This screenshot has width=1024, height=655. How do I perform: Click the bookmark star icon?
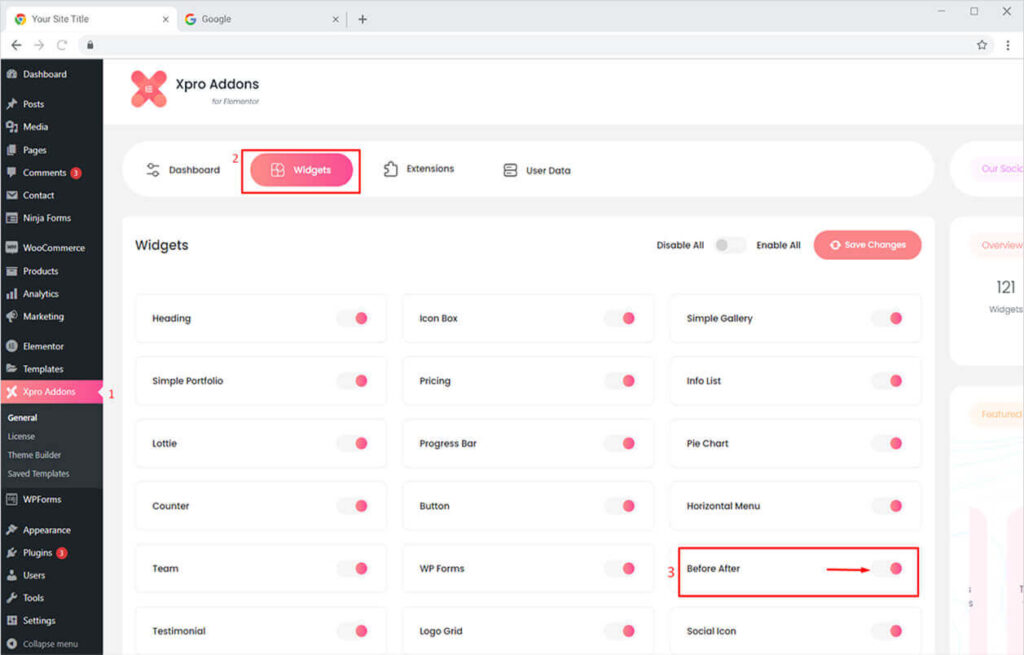[x=982, y=45]
